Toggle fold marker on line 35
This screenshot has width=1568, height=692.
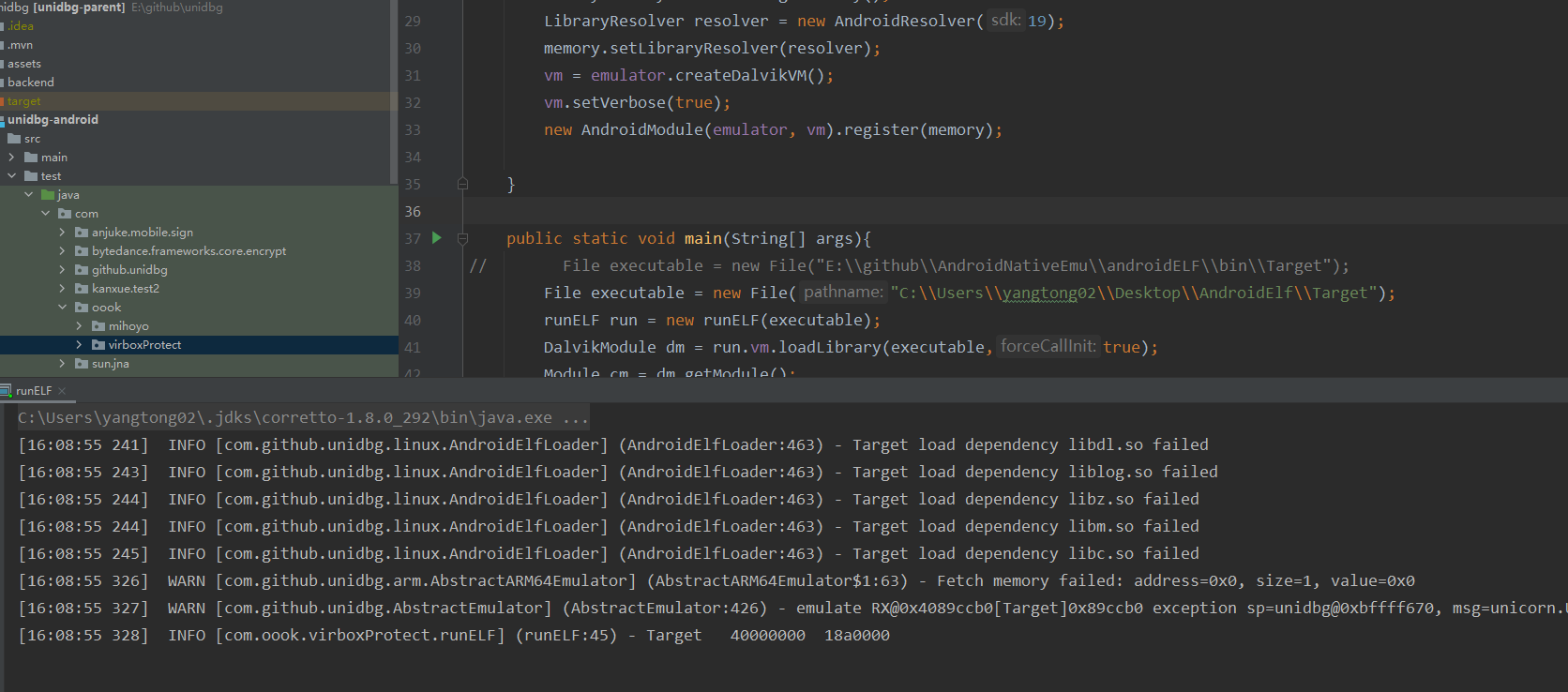462,184
